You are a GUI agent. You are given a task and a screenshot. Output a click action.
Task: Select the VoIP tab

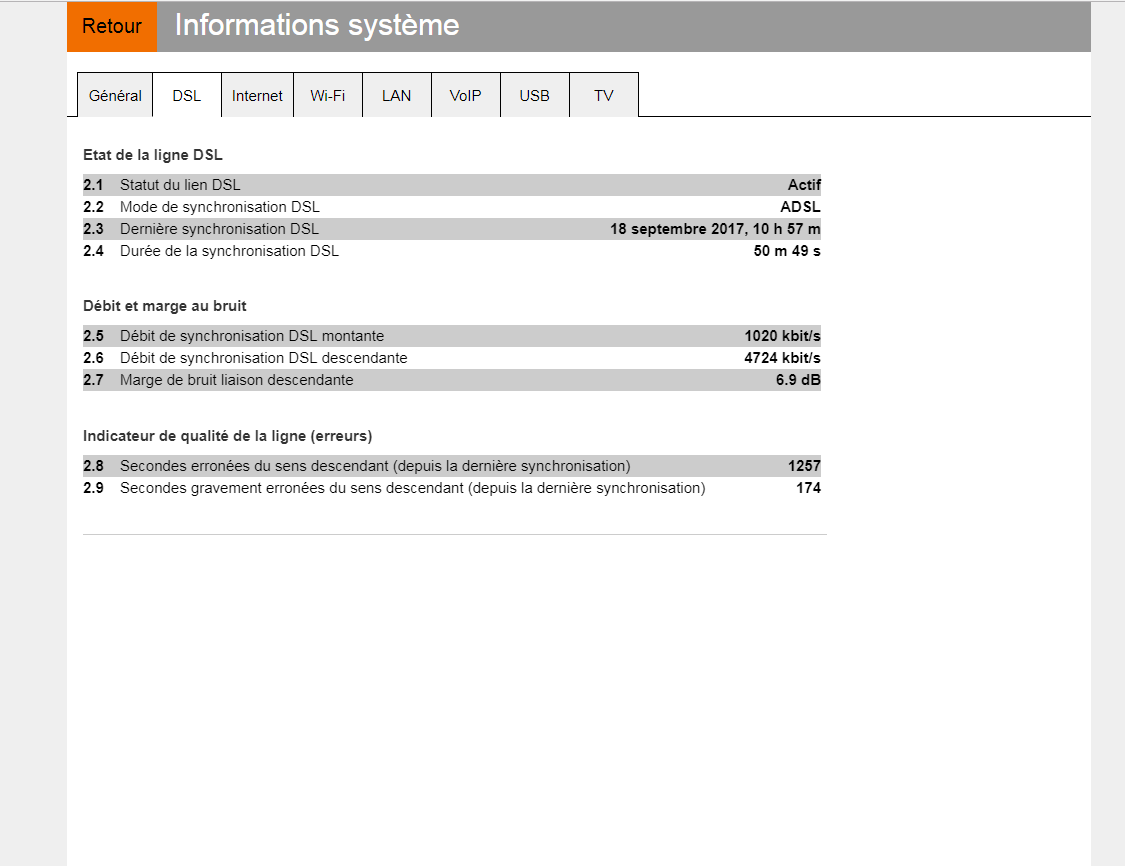(x=465, y=95)
